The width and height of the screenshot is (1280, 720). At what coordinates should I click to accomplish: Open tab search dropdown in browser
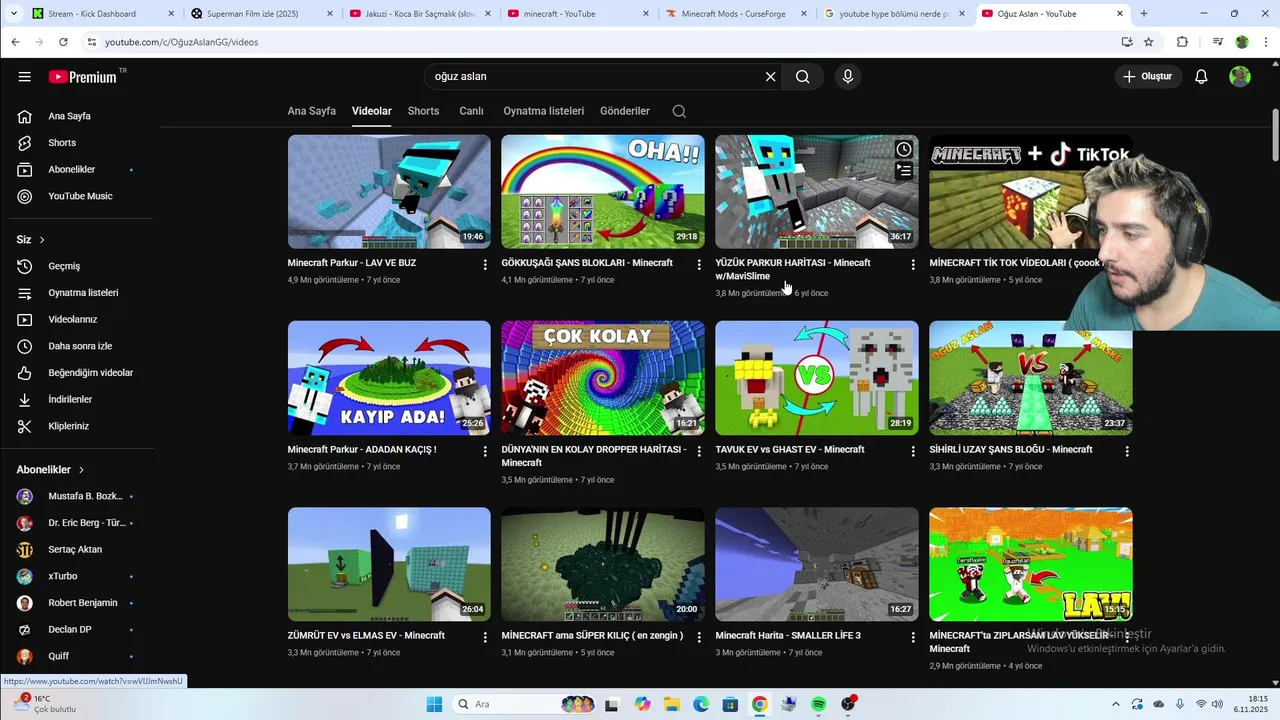click(x=12, y=14)
